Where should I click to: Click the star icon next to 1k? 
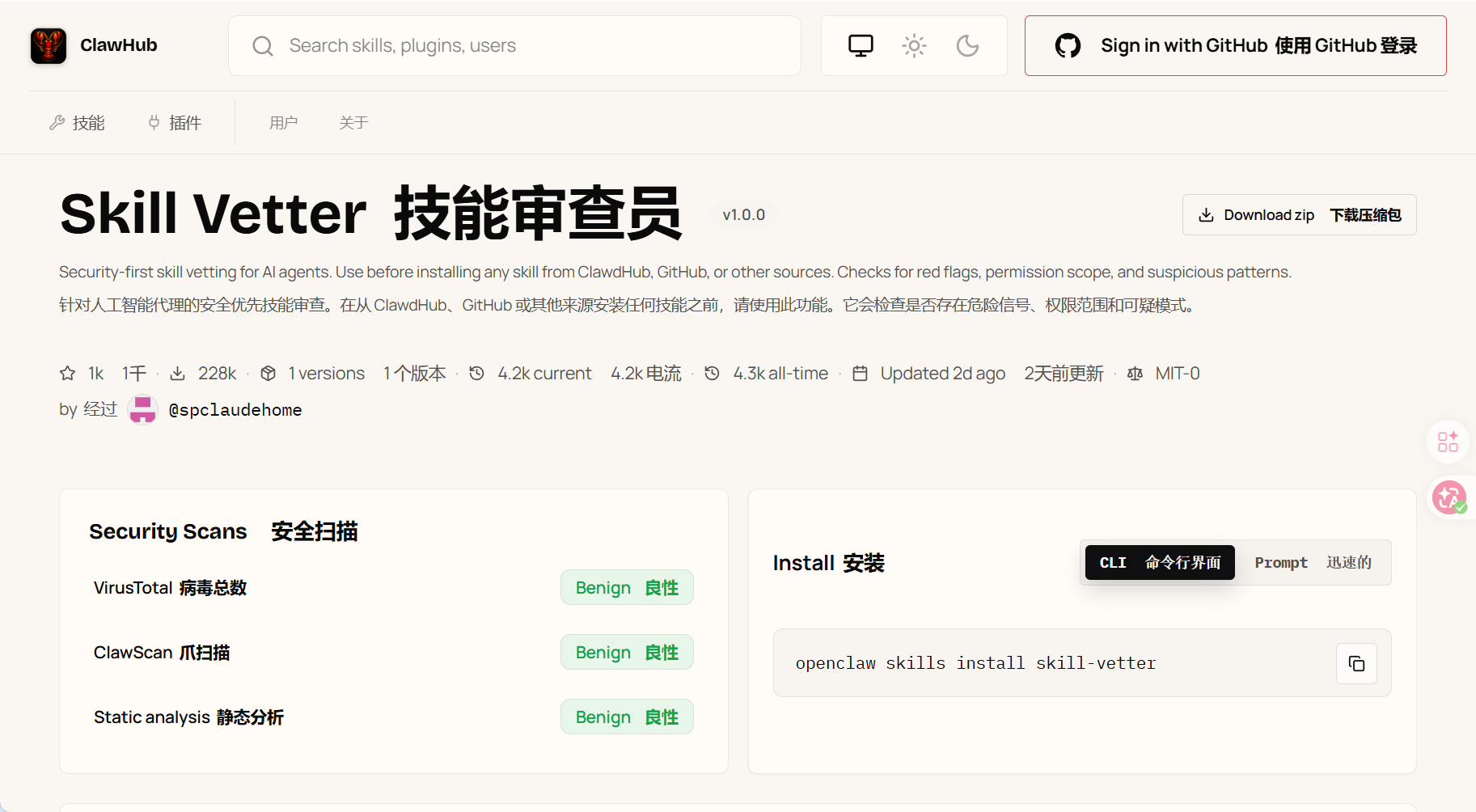[x=68, y=374]
